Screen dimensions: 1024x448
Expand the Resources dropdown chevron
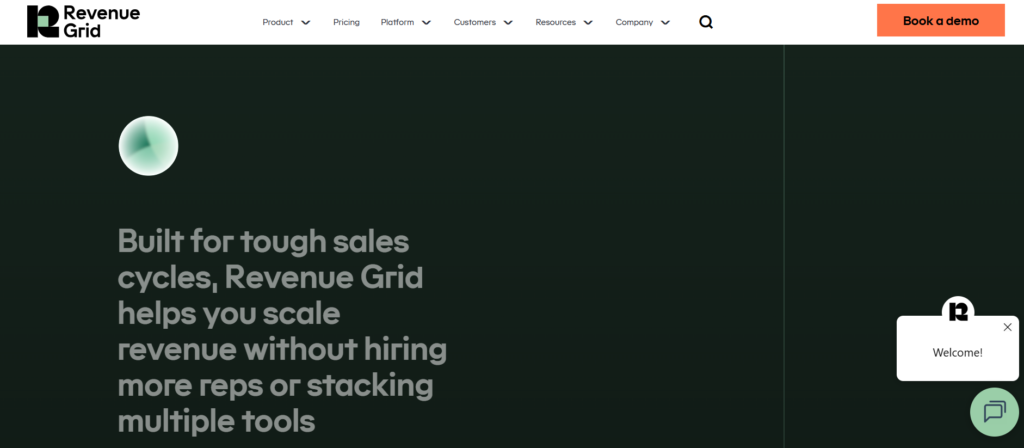point(588,22)
